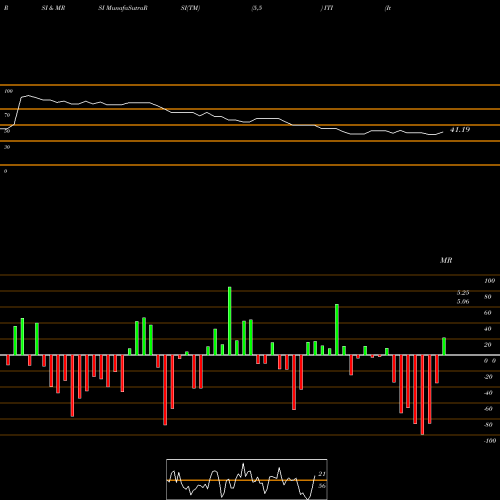Screen dimensions: 500x500
Task: Click the RSI axis label 30
Action: tap(7, 147)
